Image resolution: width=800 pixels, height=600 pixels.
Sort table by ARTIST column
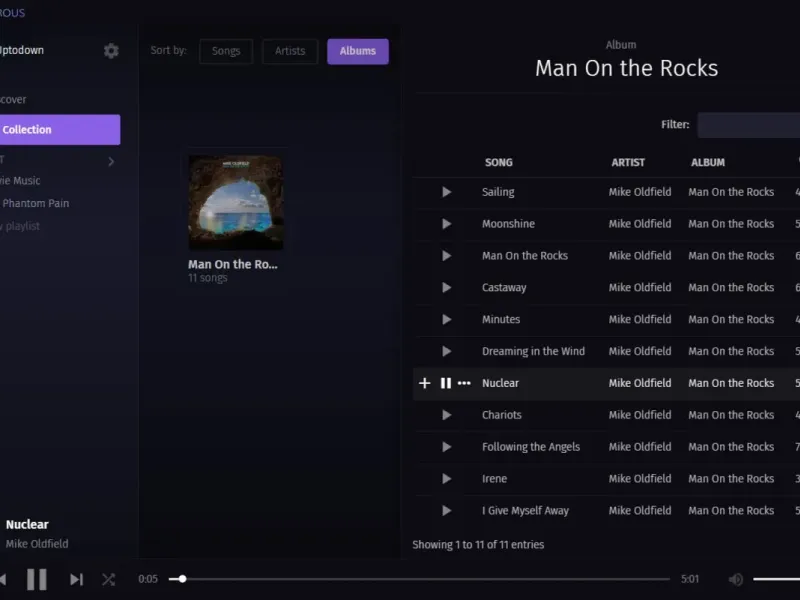coord(628,162)
